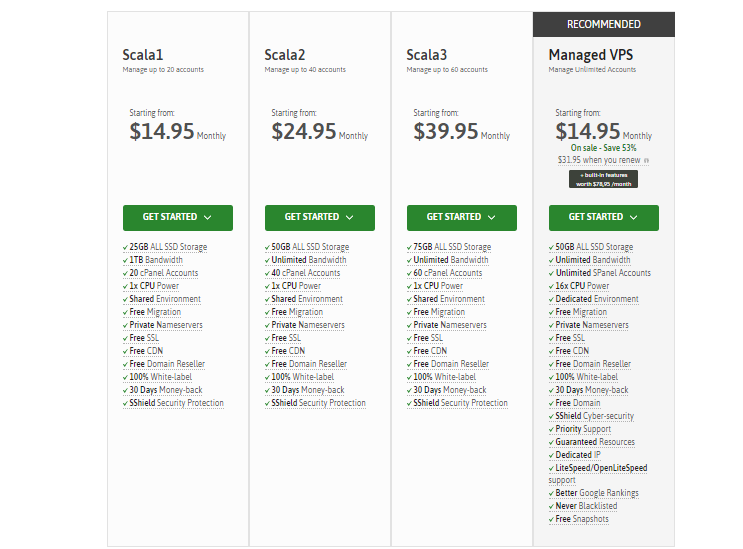
Task: Click checkmark beside Scala2 Unlimited Bandwidth
Action: coord(267,260)
